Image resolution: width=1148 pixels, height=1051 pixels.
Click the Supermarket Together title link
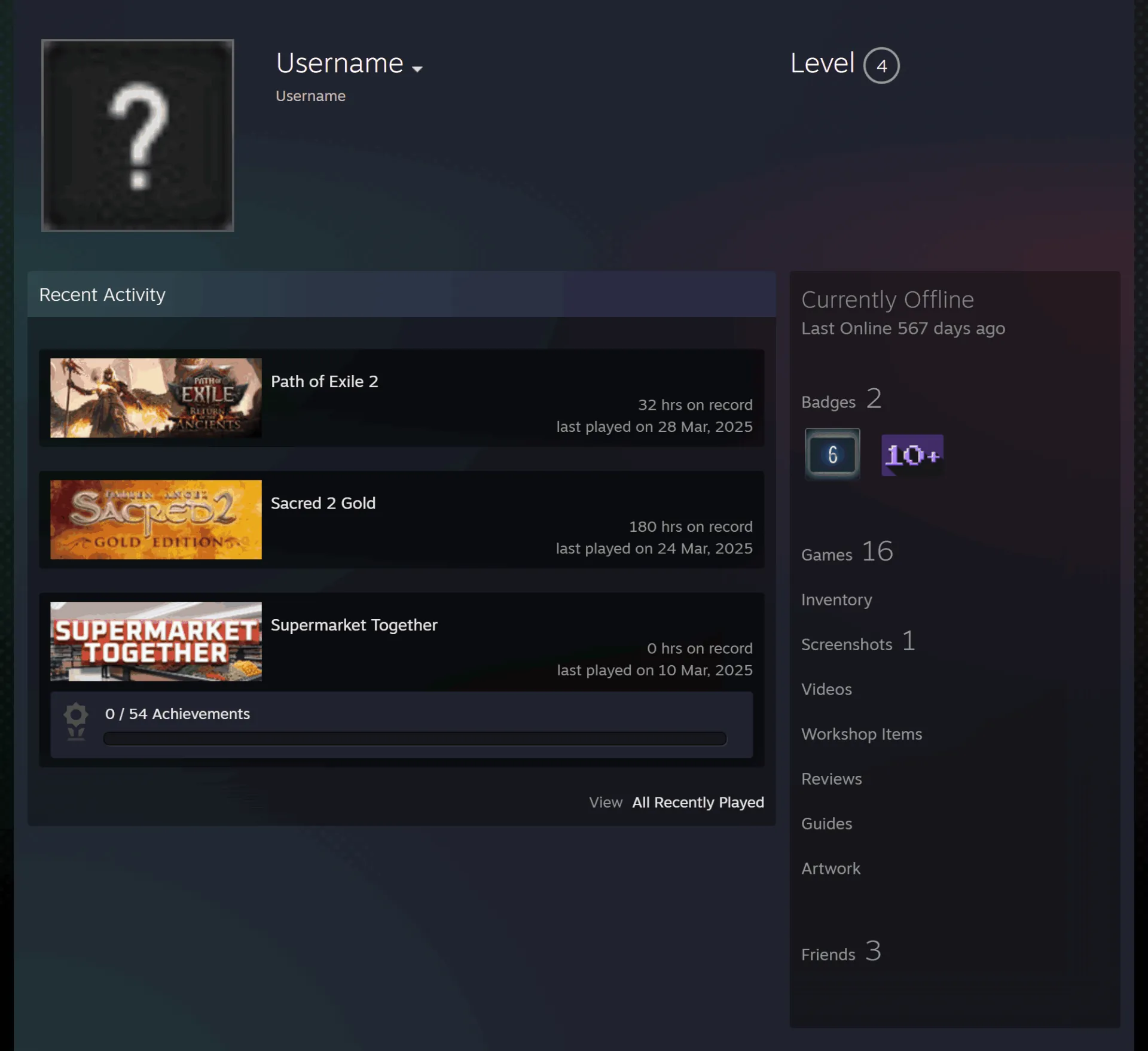click(x=354, y=624)
